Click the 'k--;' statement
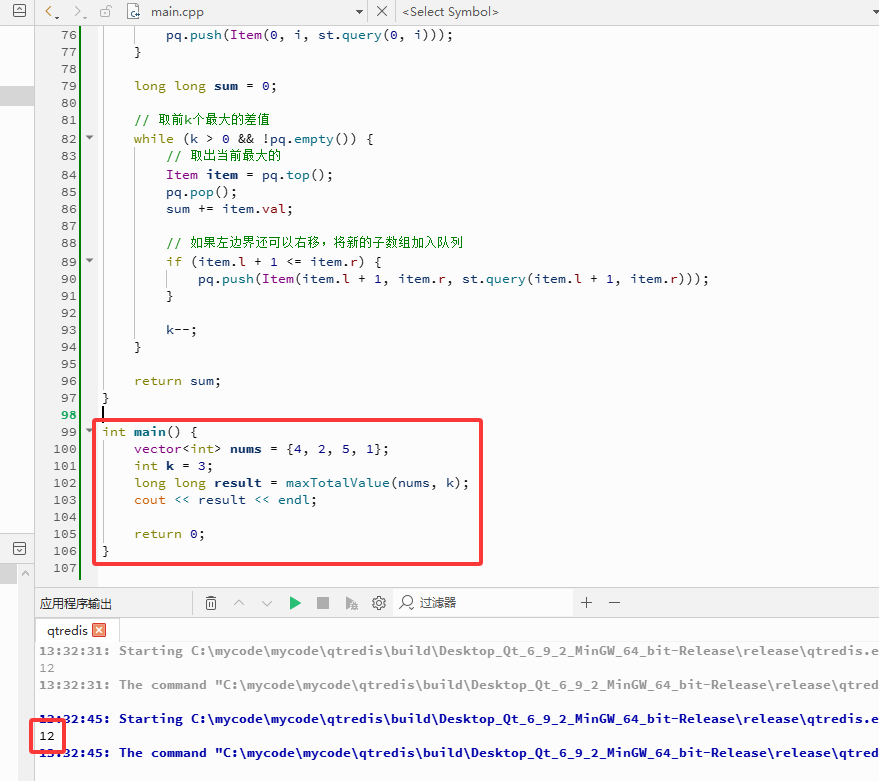This screenshot has width=879, height=781. [x=181, y=330]
